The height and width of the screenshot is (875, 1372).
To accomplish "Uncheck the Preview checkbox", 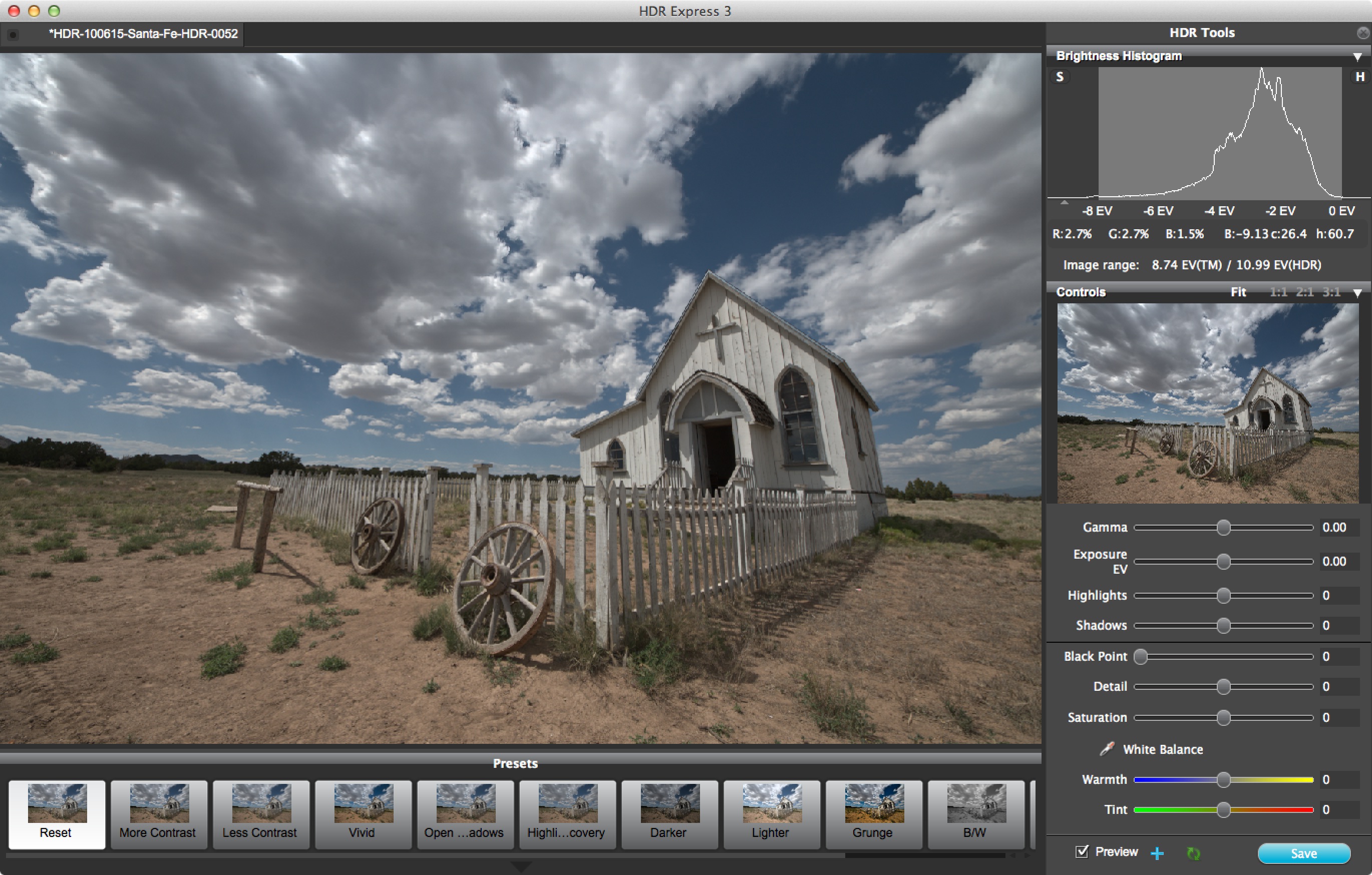I will click(1082, 851).
